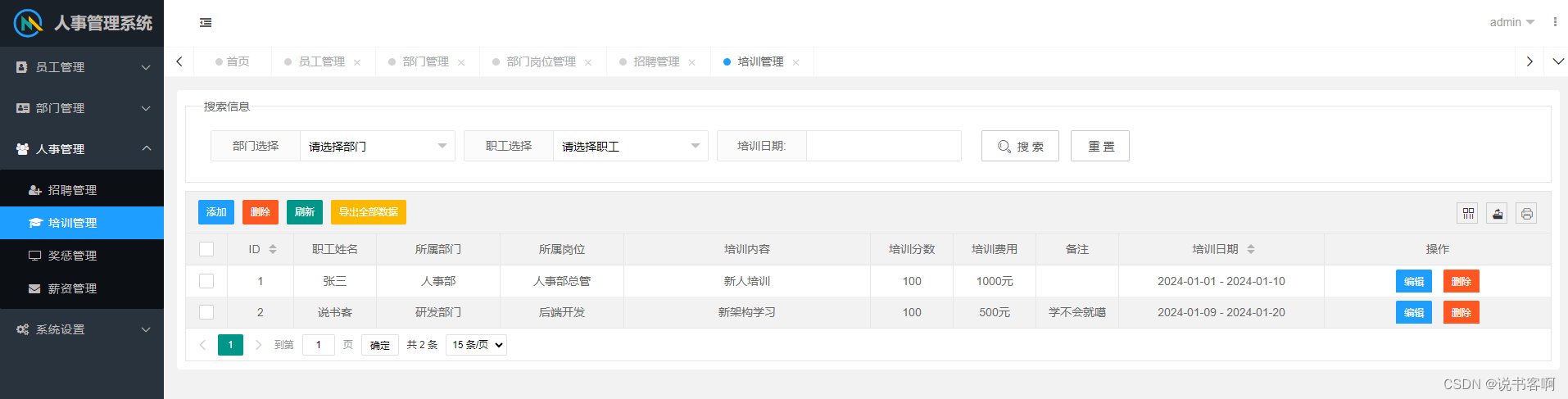This screenshot has height=399, width=1568.
Task: Toggle the select-all header checkbox
Action: pos(206,249)
